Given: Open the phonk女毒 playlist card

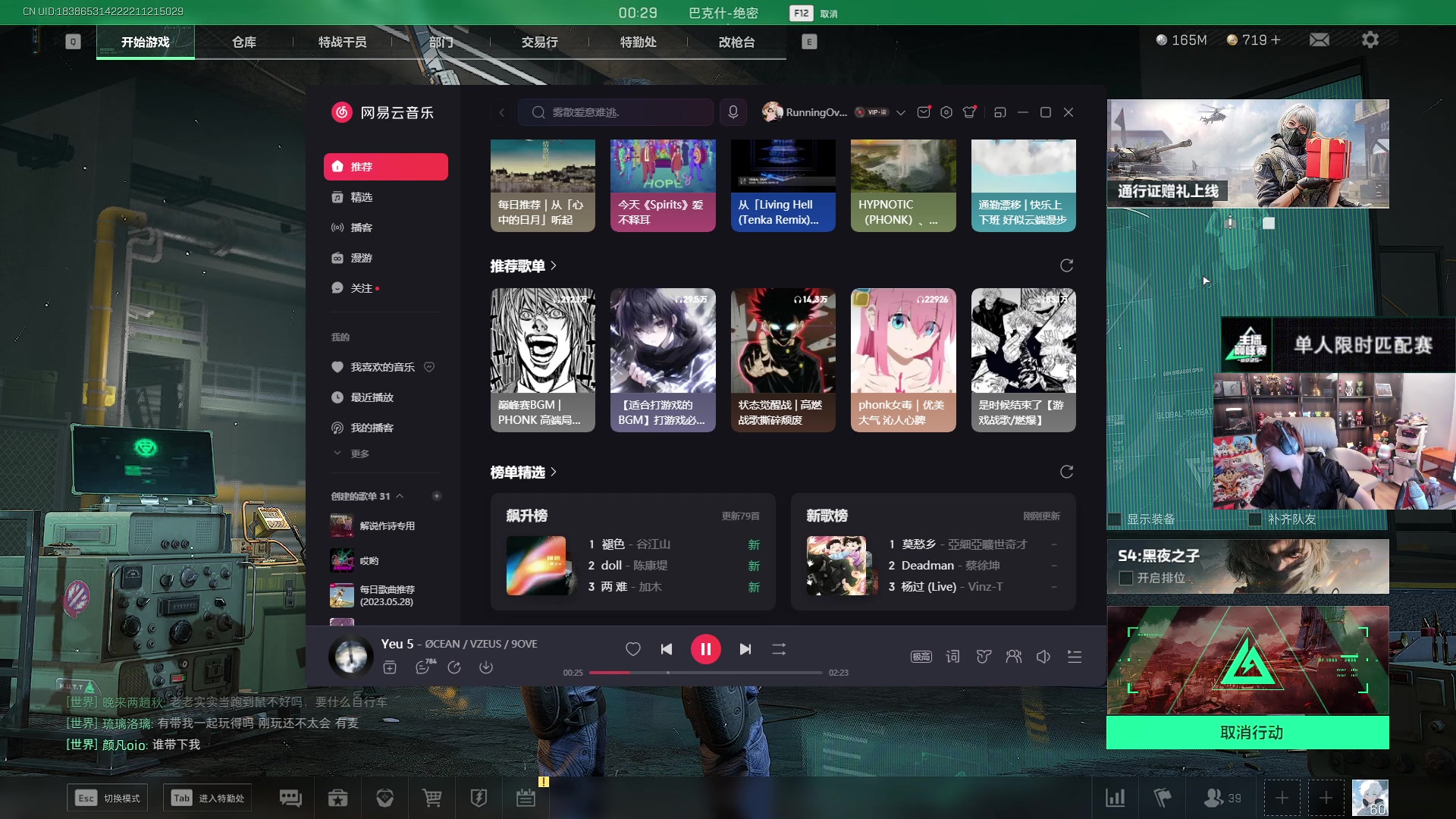Looking at the screenshot, I should [903, 360].
